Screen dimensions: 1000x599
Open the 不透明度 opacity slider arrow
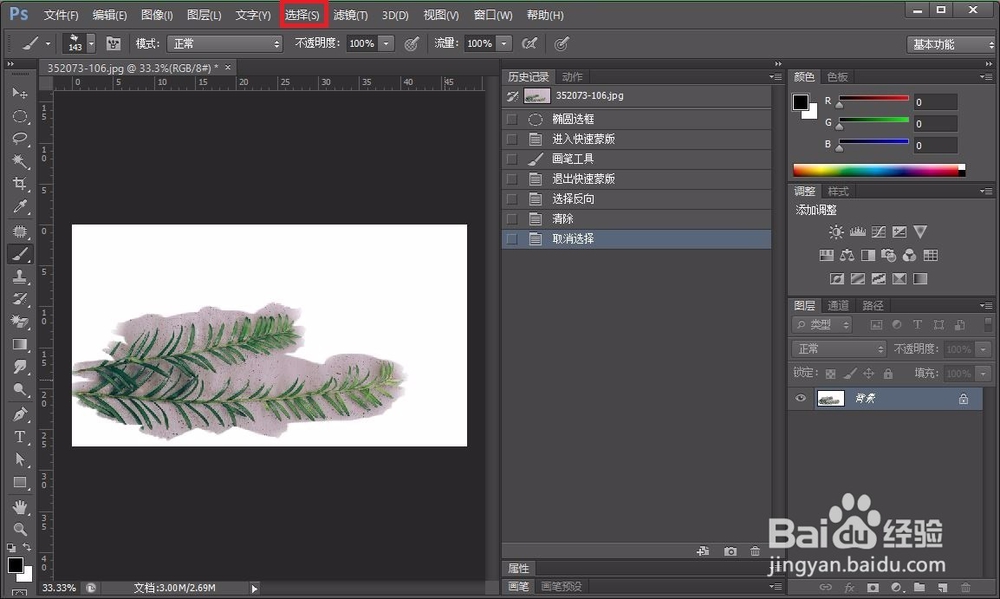pos(386,43)
